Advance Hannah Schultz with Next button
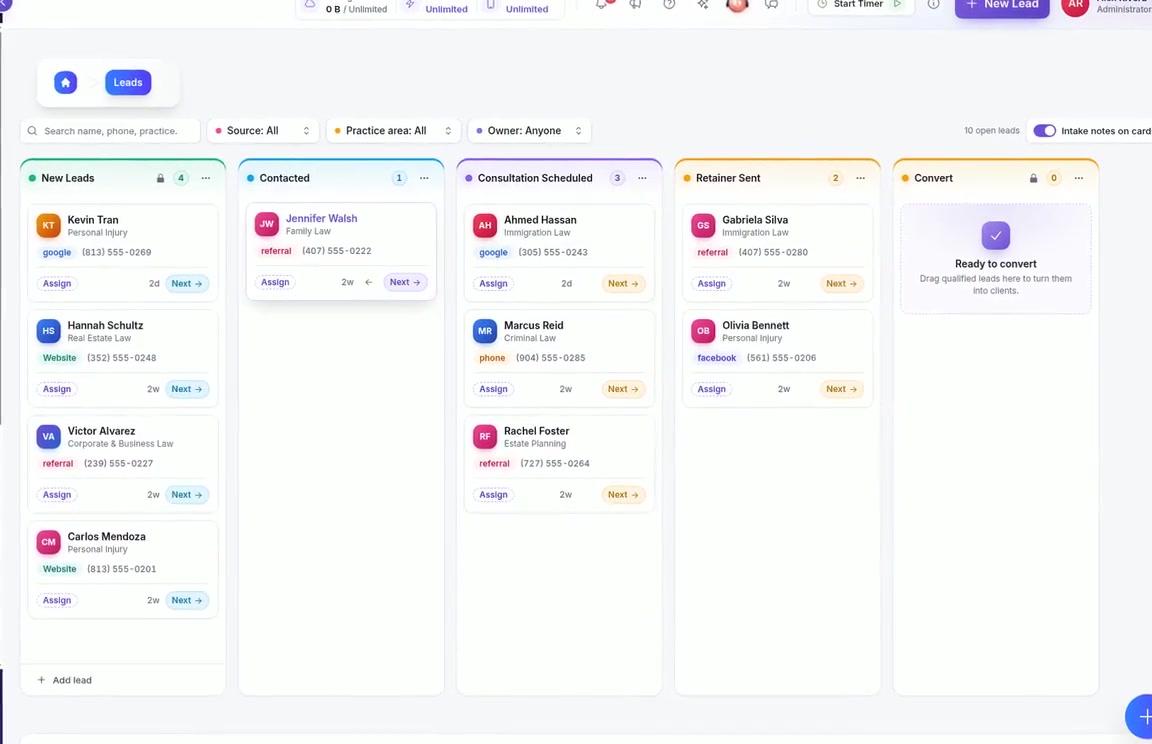This screenshot has height=744, width=1152. coord(187,389)
